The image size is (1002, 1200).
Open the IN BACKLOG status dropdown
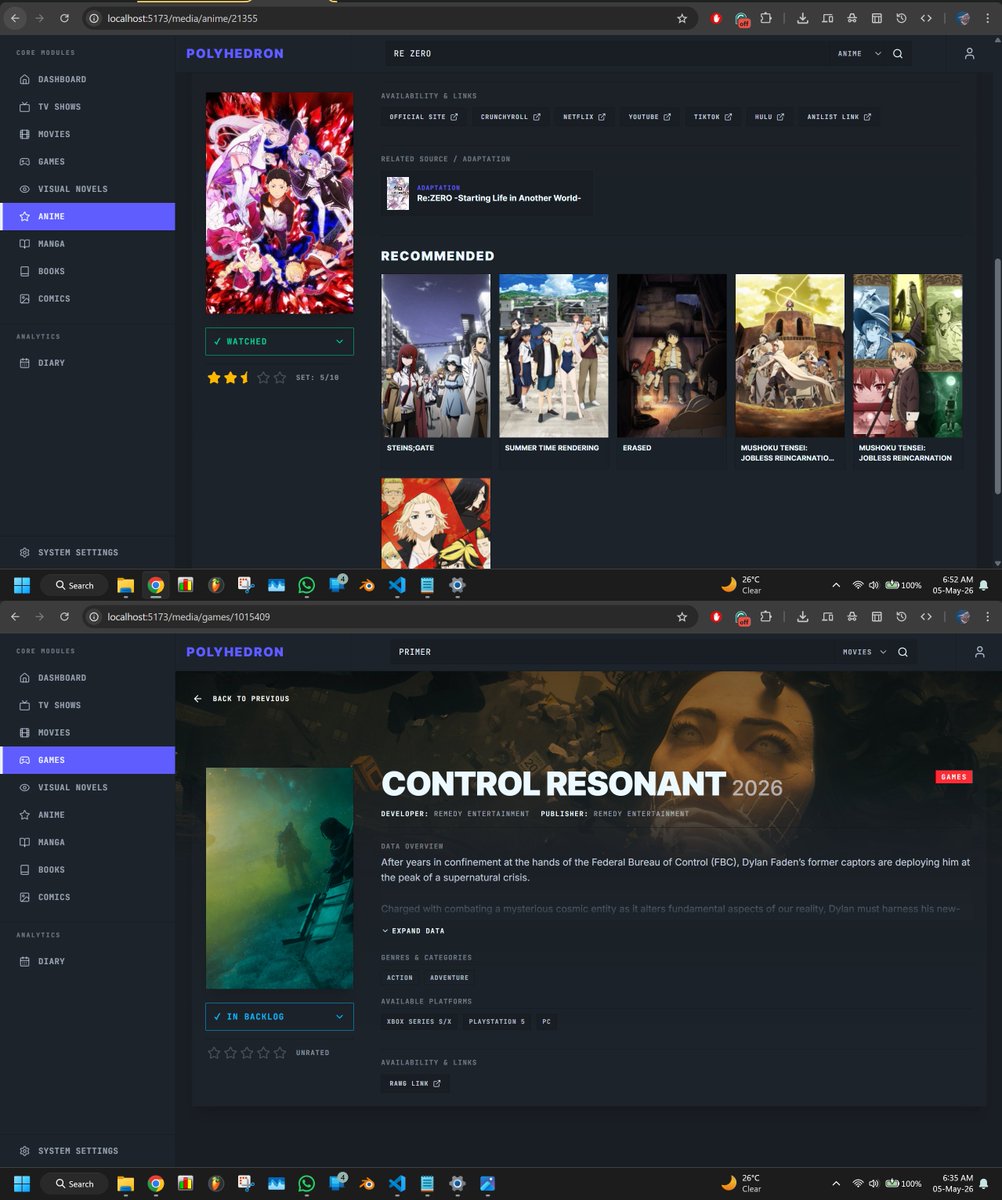click(x=279, y=1016)
